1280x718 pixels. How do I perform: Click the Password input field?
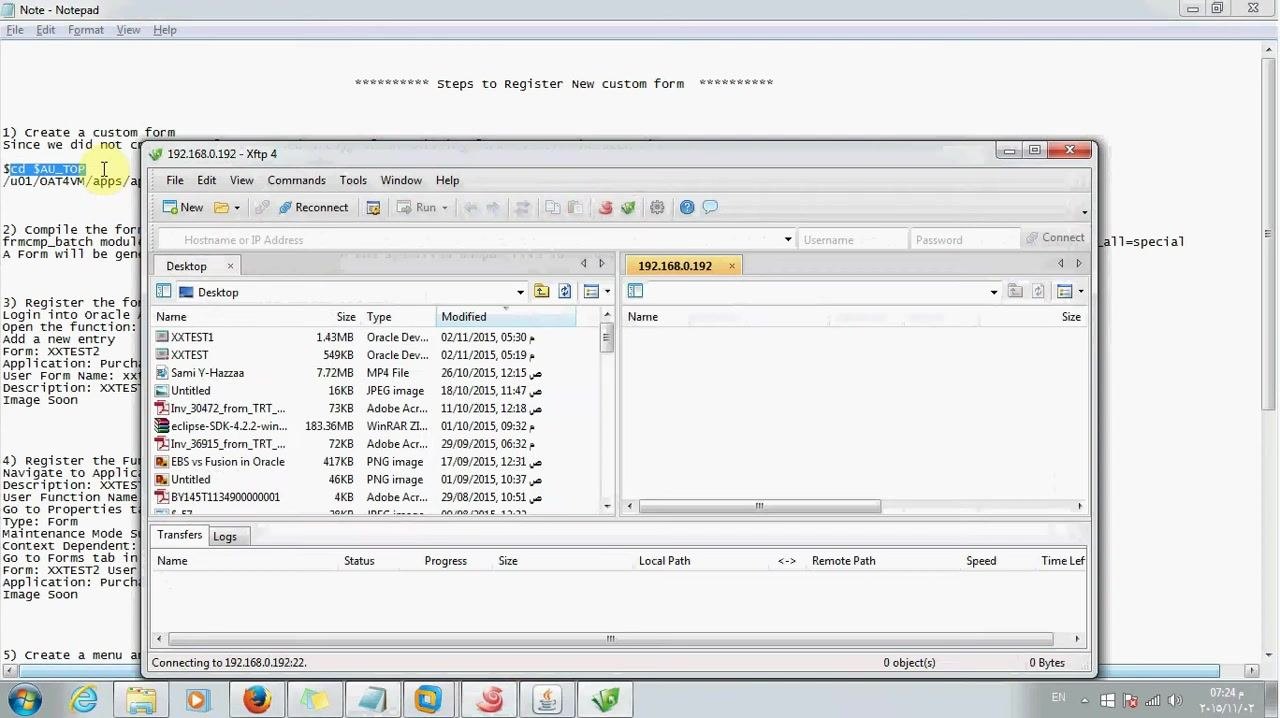pos(964,240)
